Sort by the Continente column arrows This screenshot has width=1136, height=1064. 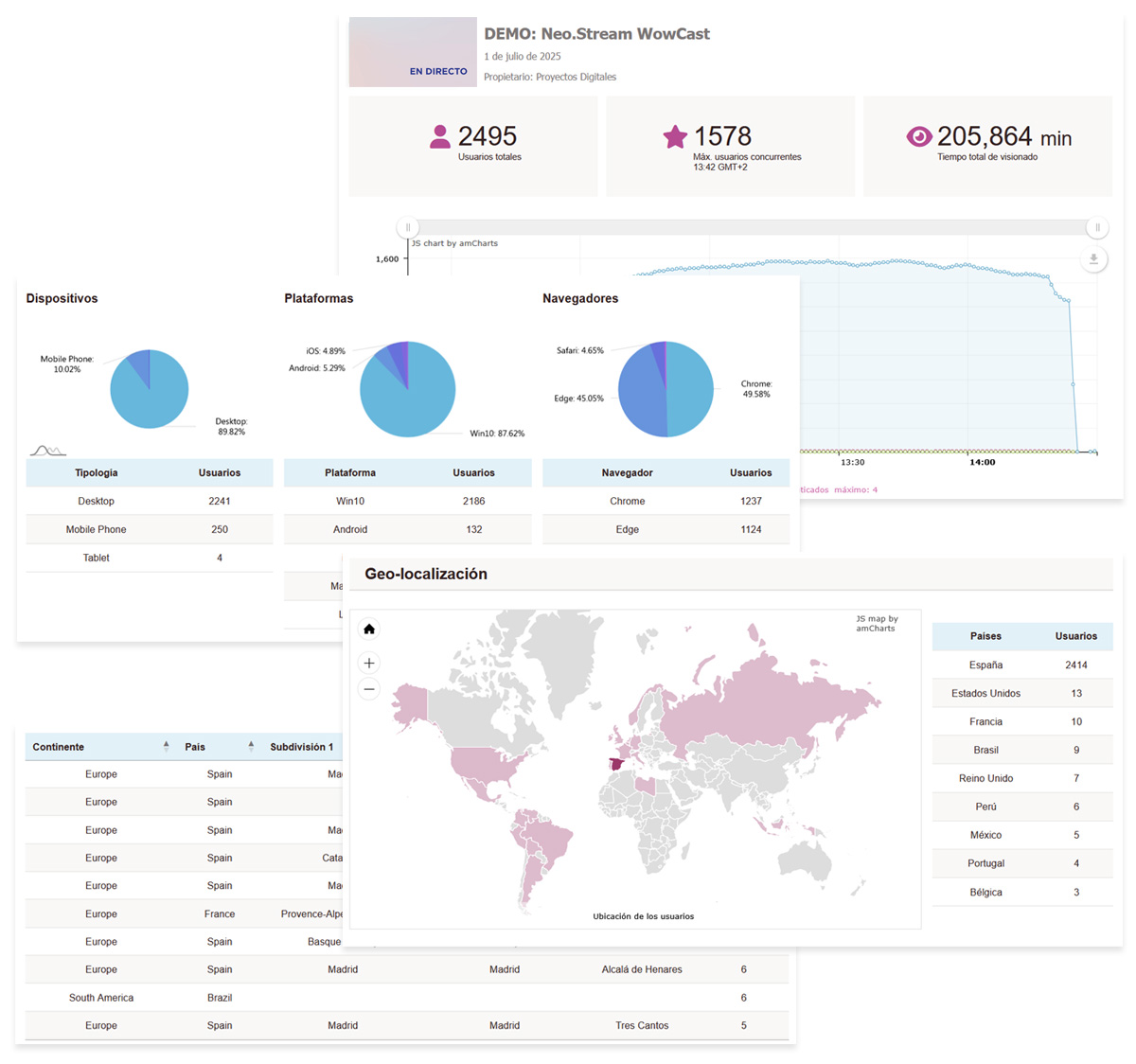(x=166, y=746)
